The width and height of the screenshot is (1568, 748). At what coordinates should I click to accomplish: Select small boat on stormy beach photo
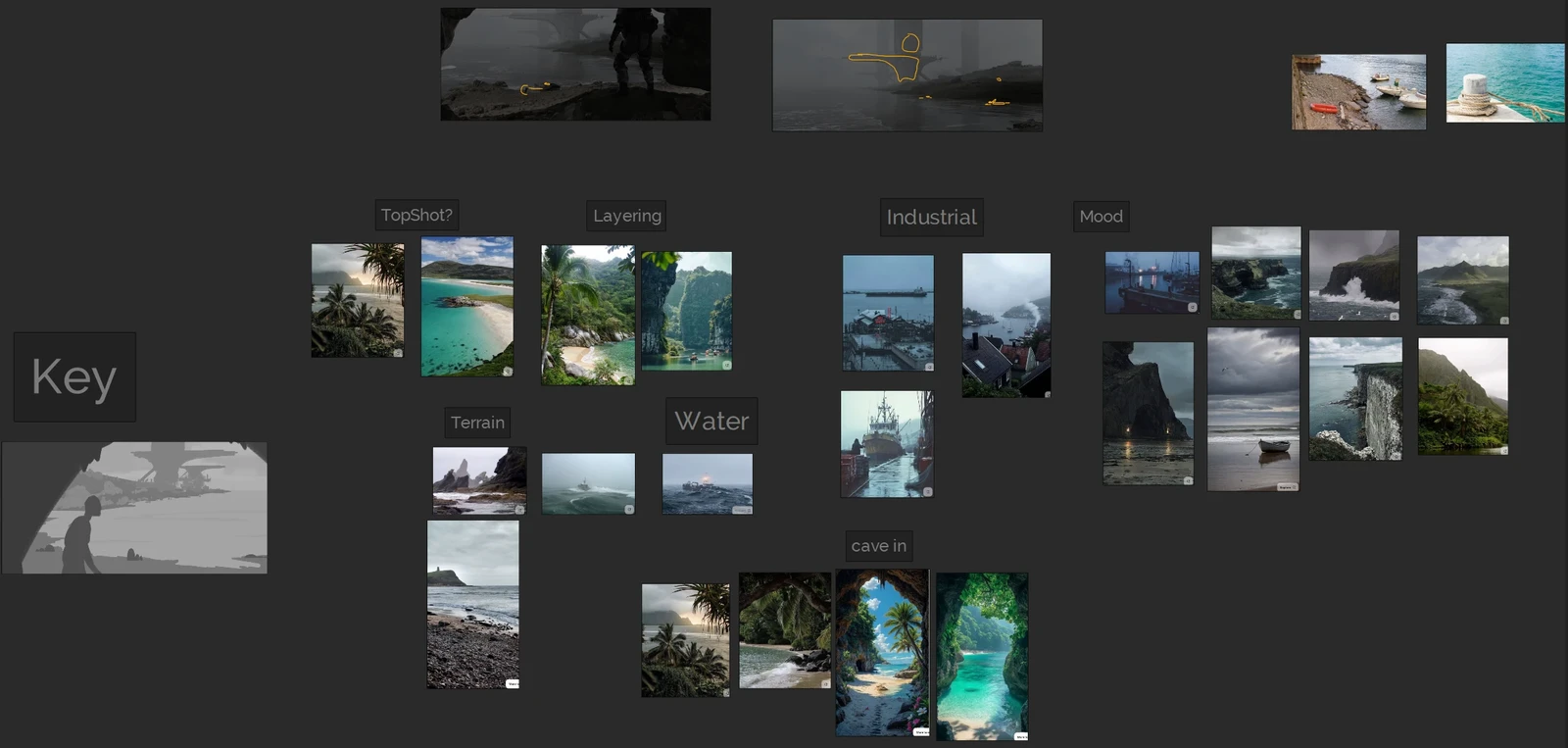click(x=1253, y=410)
